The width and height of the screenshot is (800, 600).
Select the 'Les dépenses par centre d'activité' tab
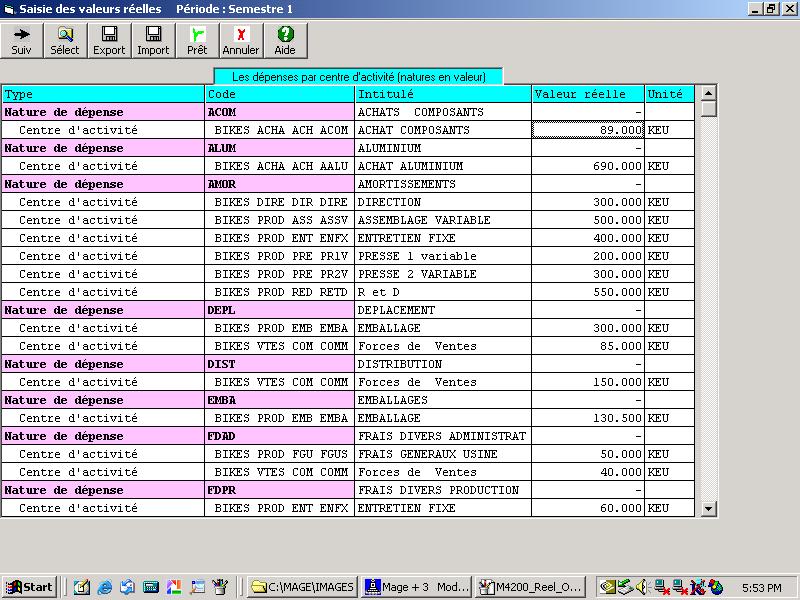point(359,77)
